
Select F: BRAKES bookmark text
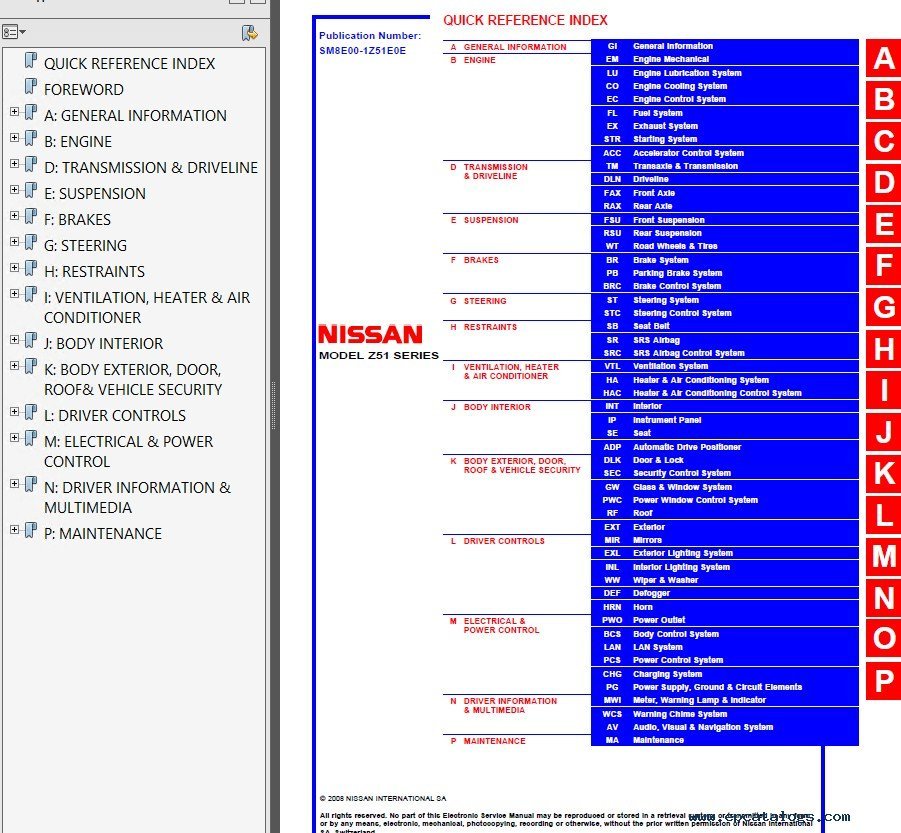[x=78, y=219]
